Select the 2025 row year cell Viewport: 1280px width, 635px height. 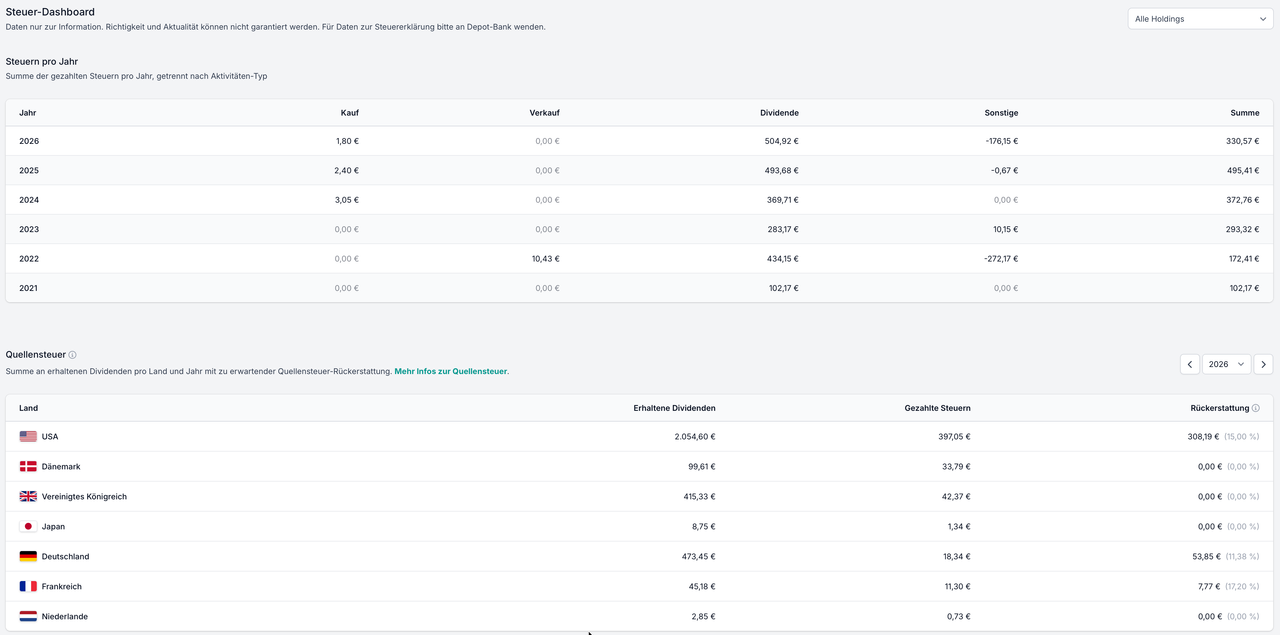(x=29, y=171)
